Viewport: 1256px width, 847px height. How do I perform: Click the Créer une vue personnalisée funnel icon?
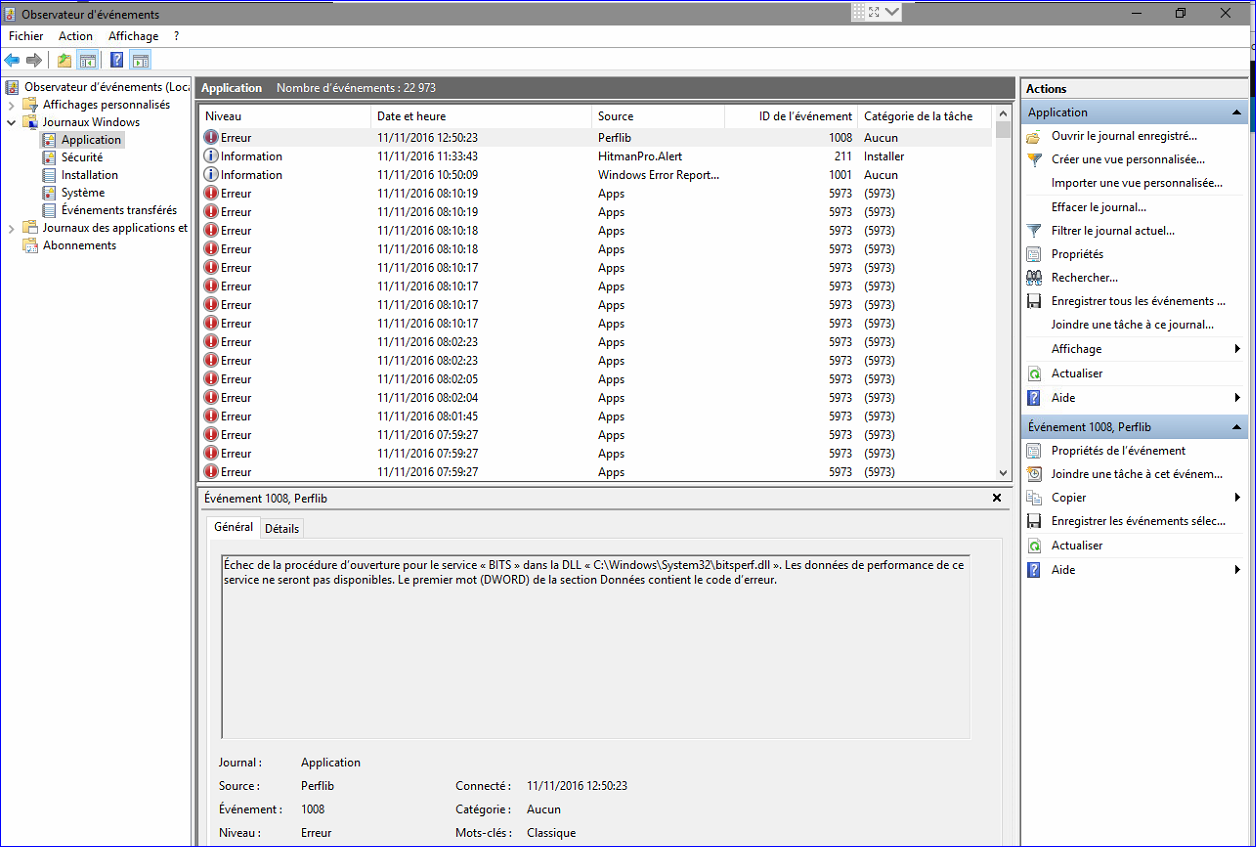1034,160
